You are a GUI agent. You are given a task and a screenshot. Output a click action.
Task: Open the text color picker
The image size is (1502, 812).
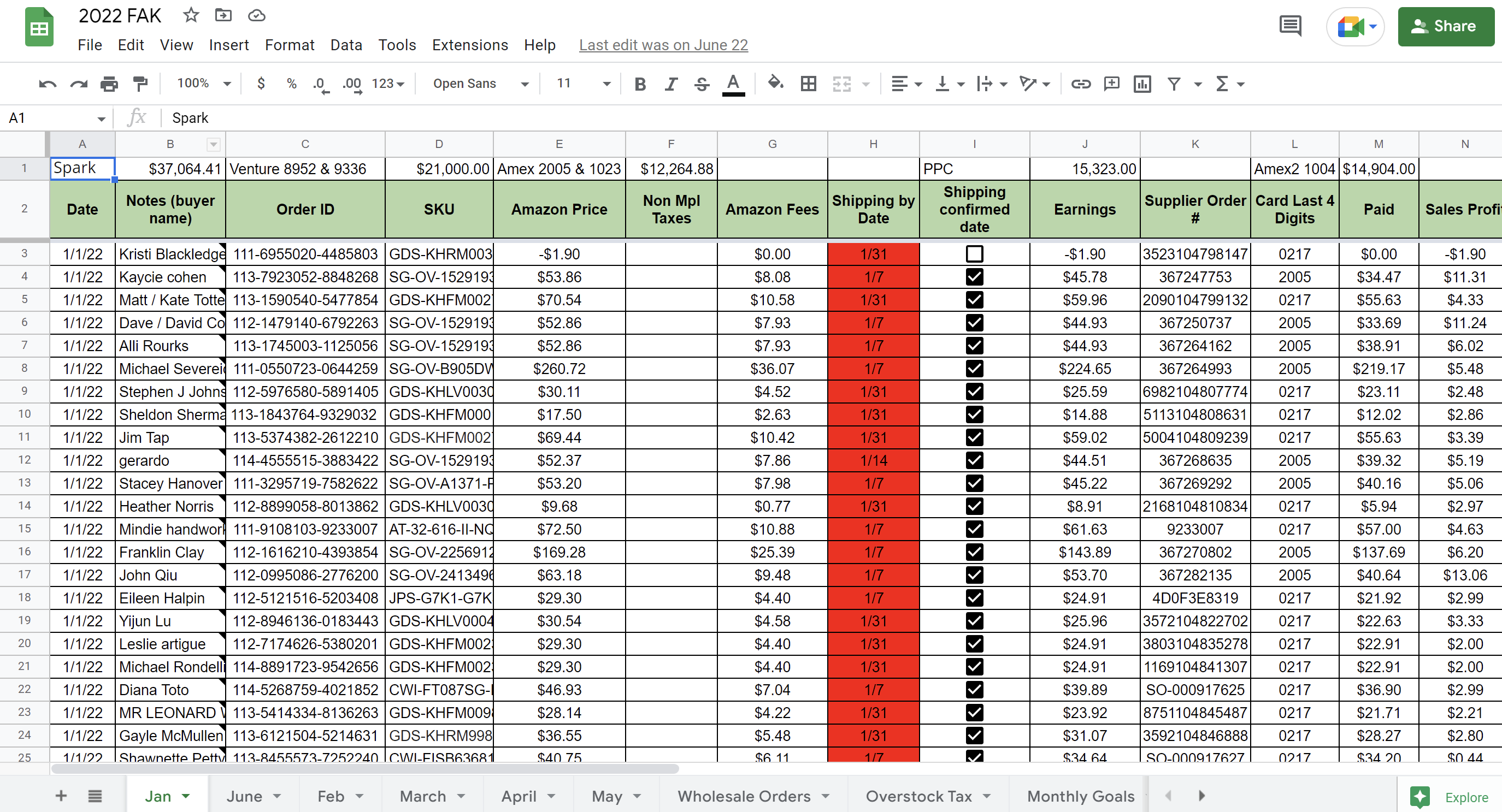point(733,85)
